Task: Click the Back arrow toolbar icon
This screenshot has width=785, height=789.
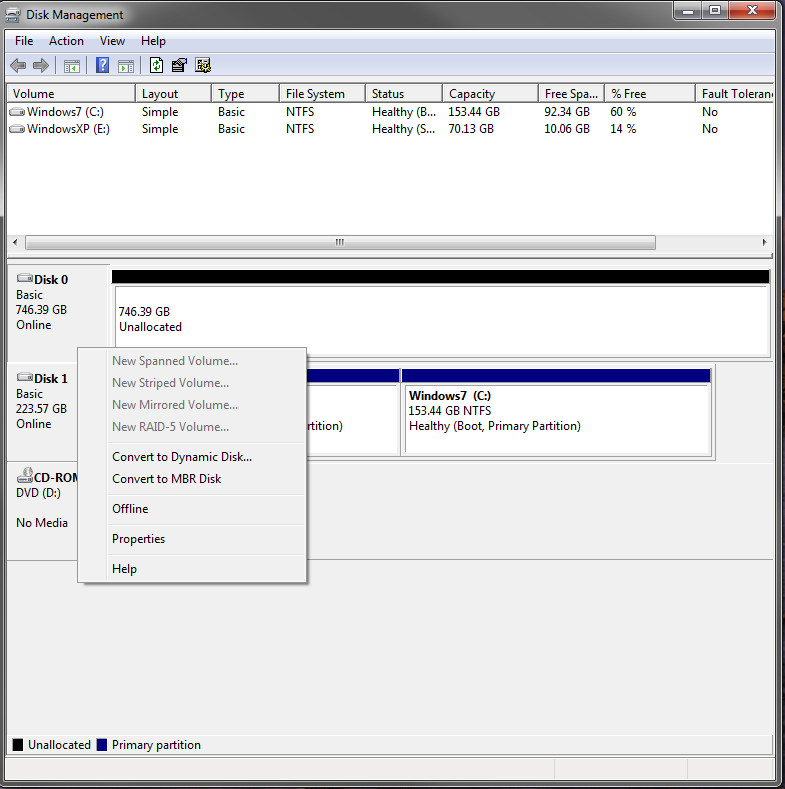Action: point(19,65)
